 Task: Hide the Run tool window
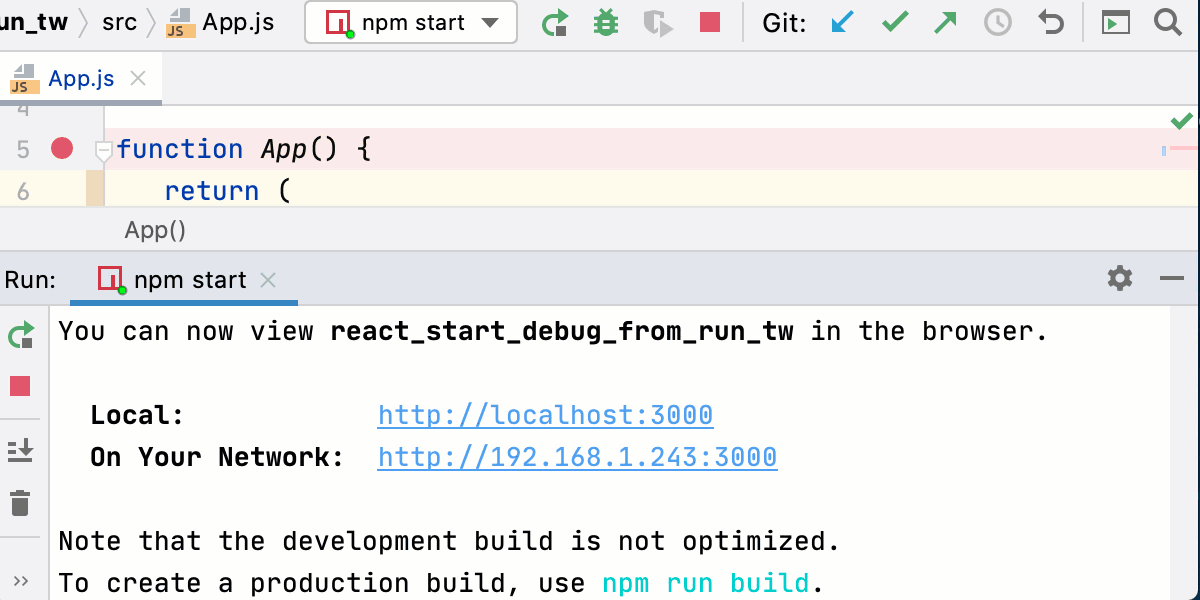(x=1173, y=279)
